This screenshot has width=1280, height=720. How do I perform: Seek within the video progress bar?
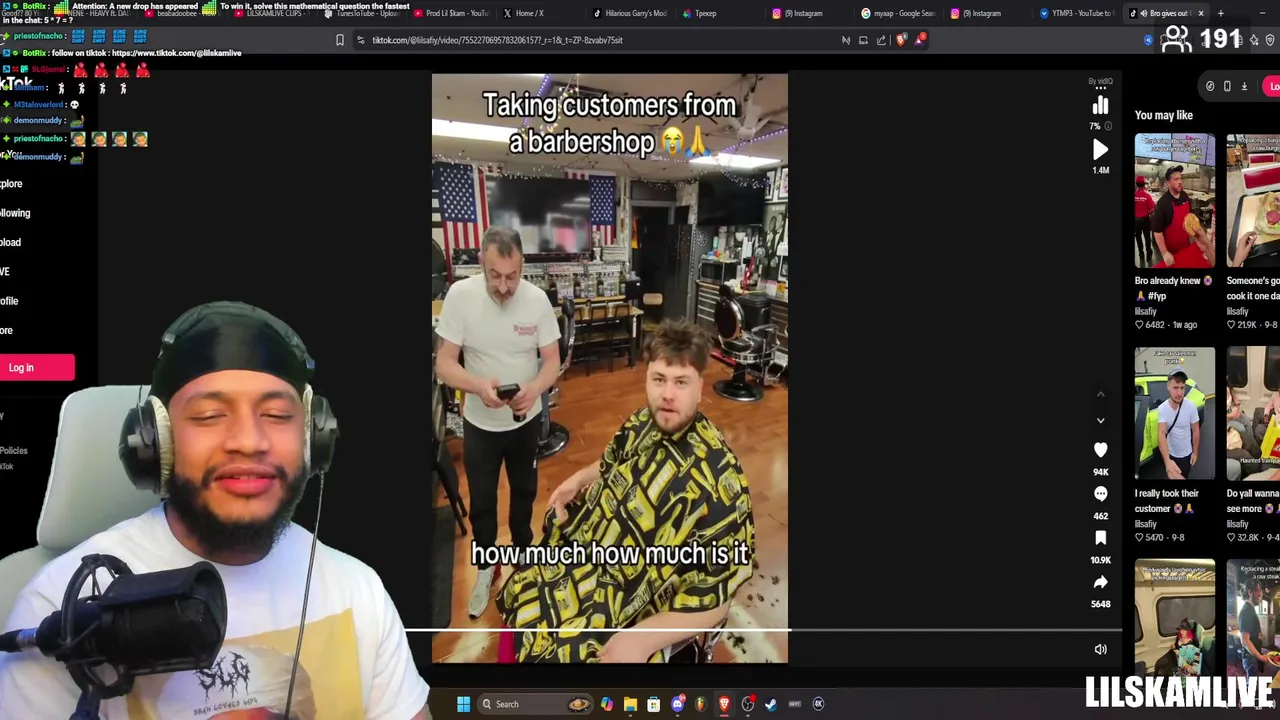coord(762,630)
